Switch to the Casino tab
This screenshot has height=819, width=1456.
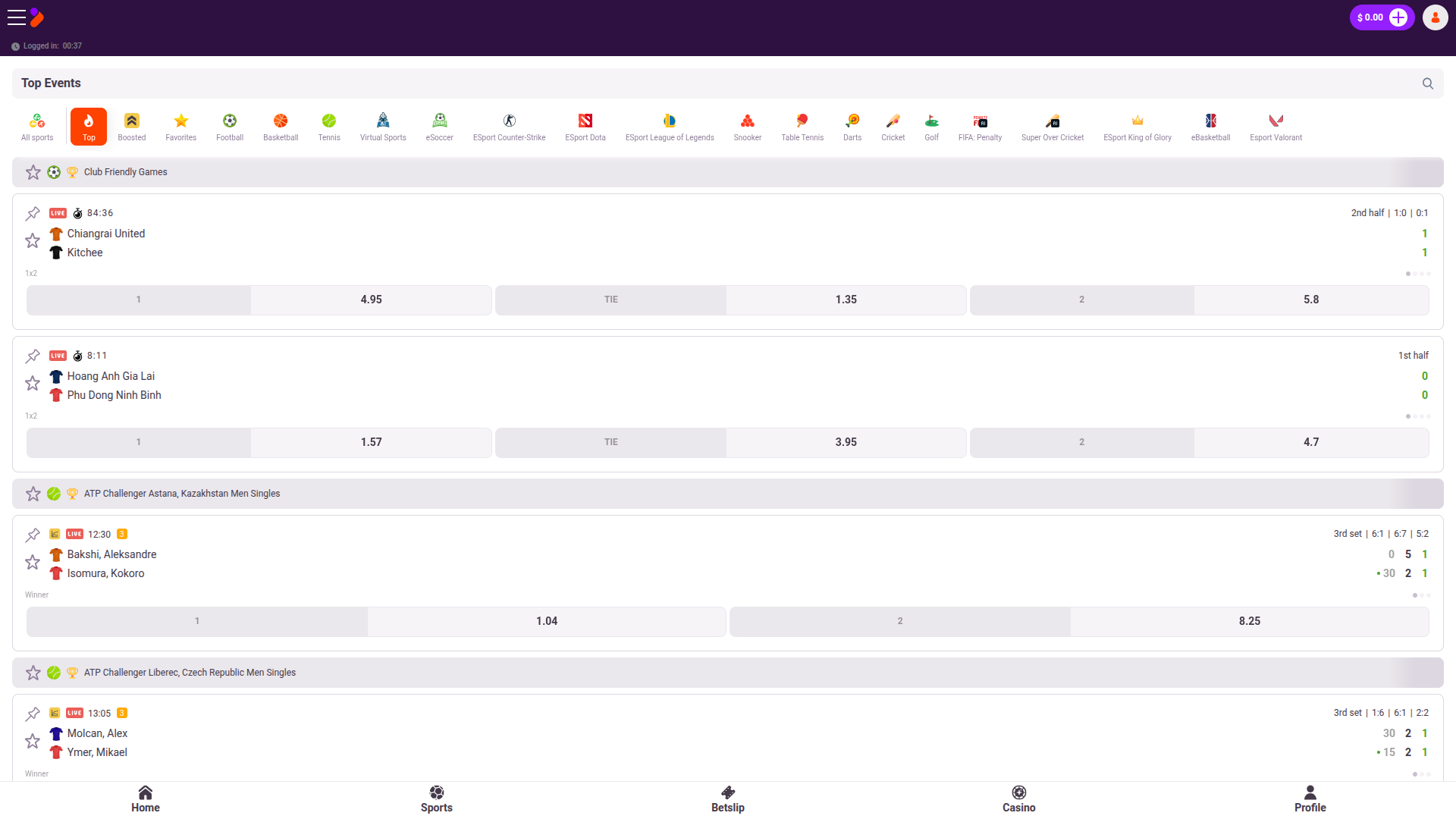[x=1018, y=799]
